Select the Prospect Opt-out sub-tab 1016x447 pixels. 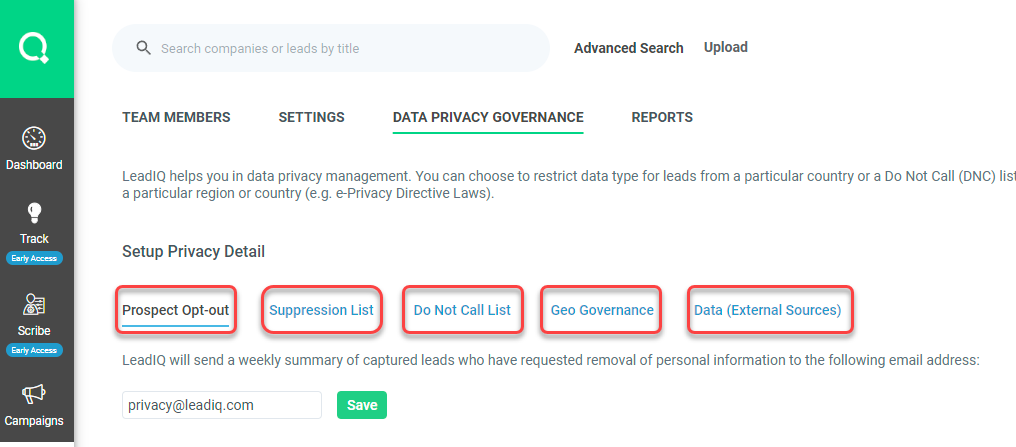pos(176,310)
